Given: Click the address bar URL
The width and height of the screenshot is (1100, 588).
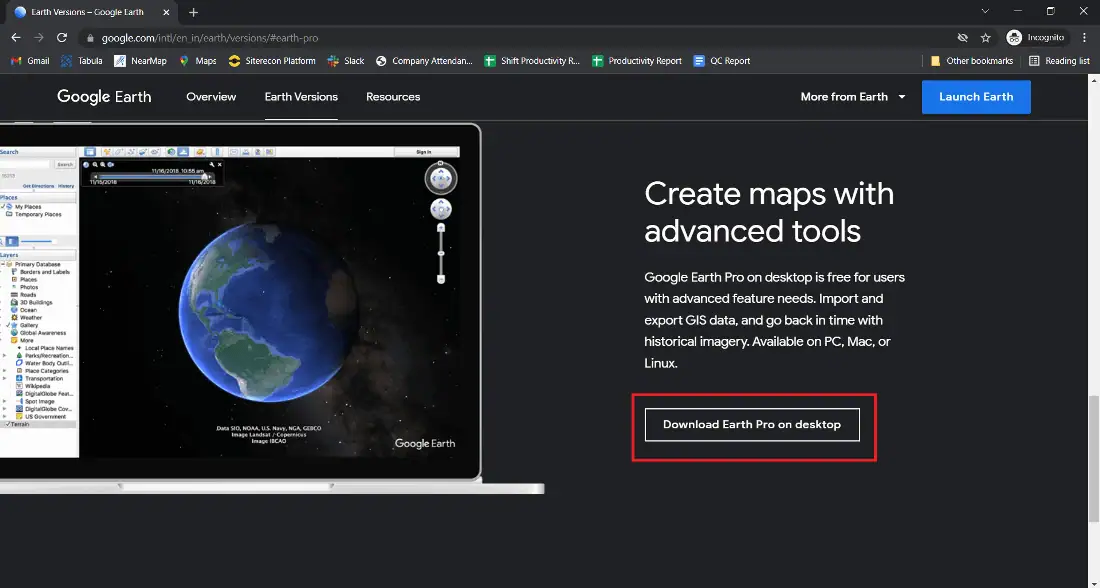Looking at the screenshot, I should click(210, 38).
